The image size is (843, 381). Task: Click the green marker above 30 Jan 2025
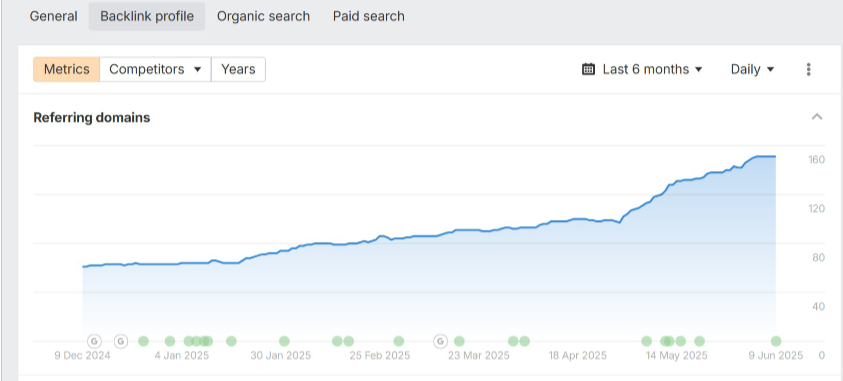pos(284,341)
